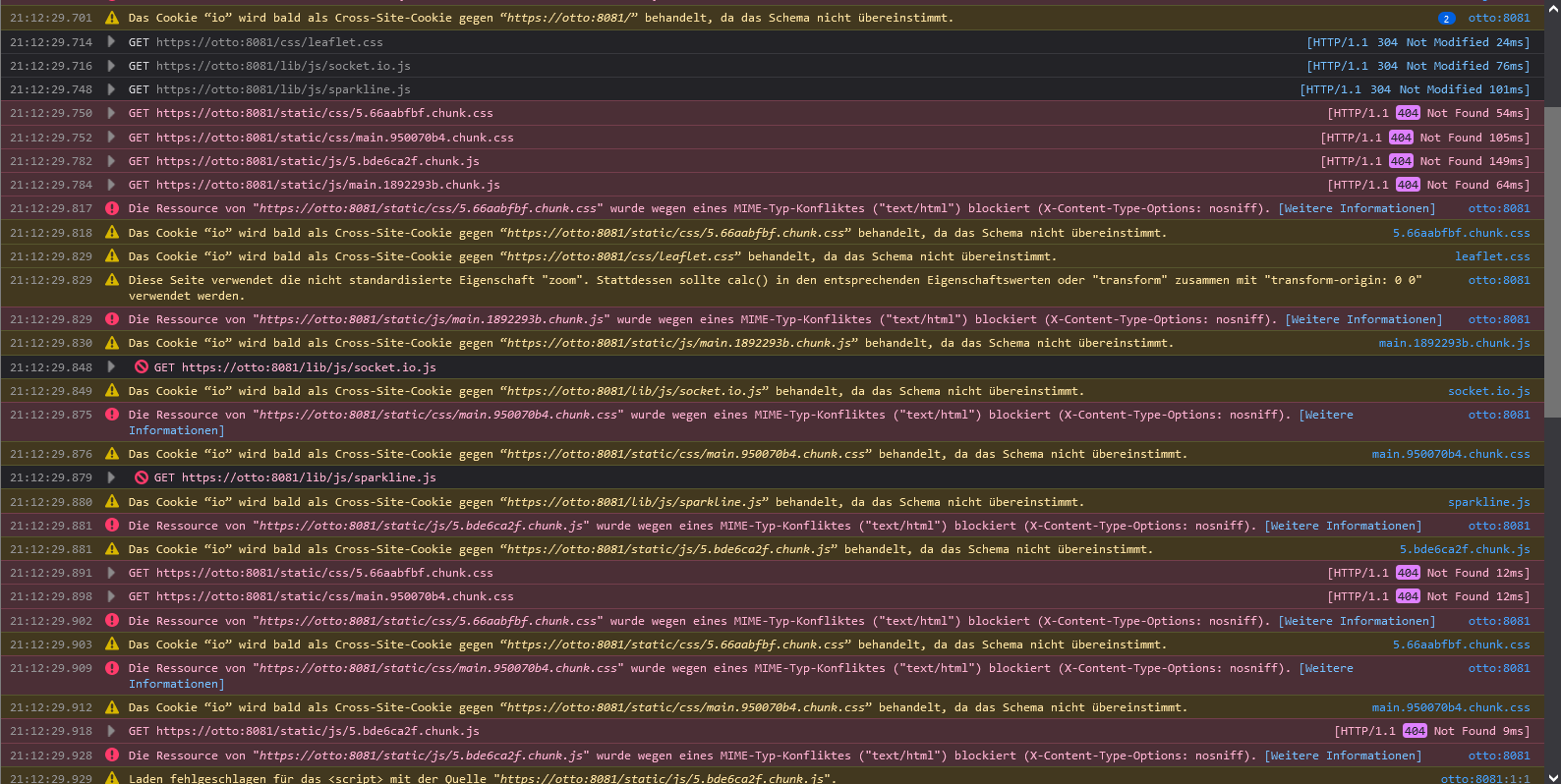Open 5.66aabfbf.chunk.css source at 21:12:29.903
Viewport: 1561px width, 784px height.
[1462, 644]
